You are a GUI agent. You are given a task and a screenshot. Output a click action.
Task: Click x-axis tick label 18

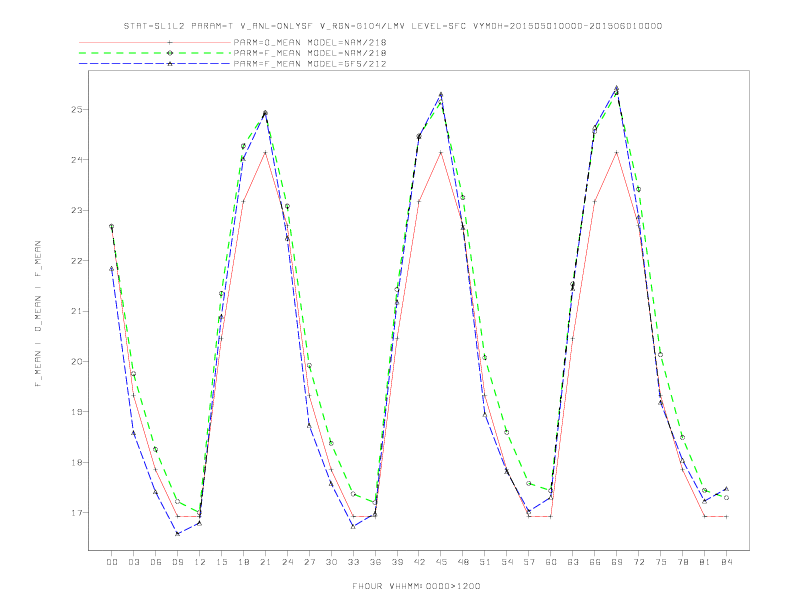pos(243,562)
